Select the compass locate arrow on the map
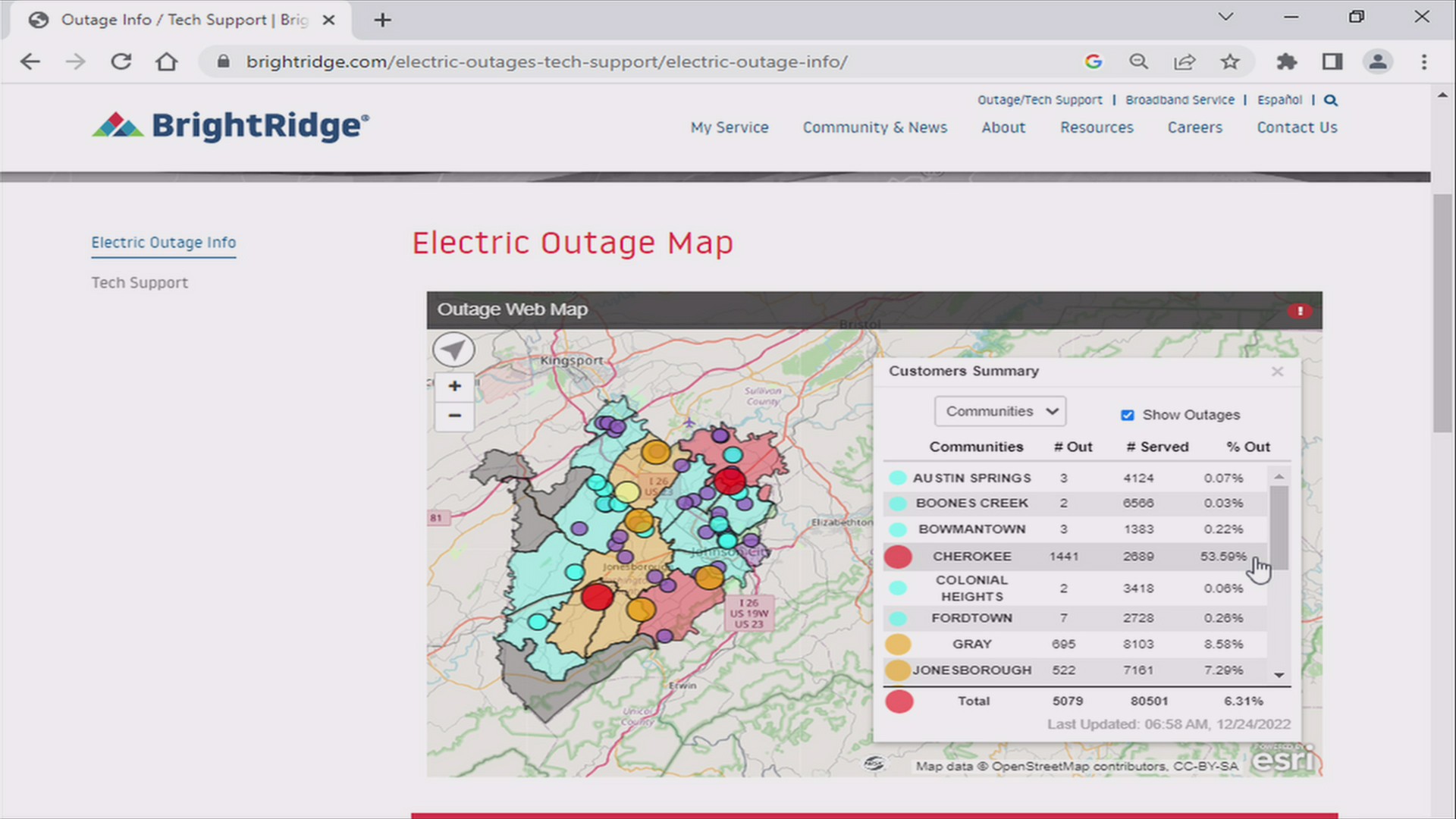The height and width of the screenshot is (819, 1456). pos(453,350)
